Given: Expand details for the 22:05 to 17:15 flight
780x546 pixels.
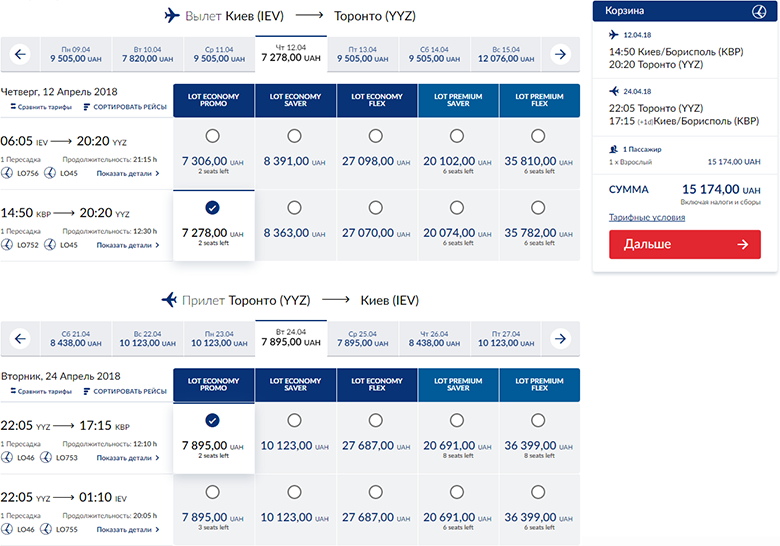Looking at the screenshot, I should point(128,458).
